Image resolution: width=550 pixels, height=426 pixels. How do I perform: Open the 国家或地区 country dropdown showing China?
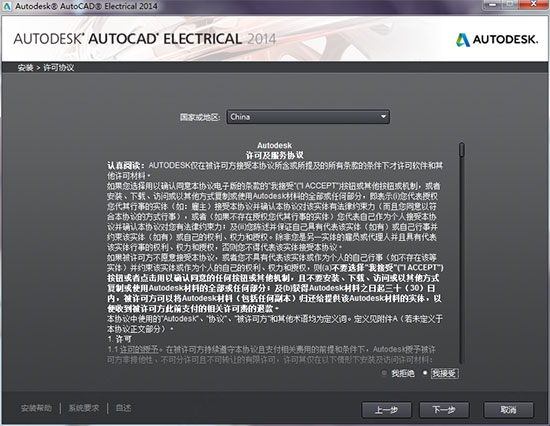click(x=308, y=117)
